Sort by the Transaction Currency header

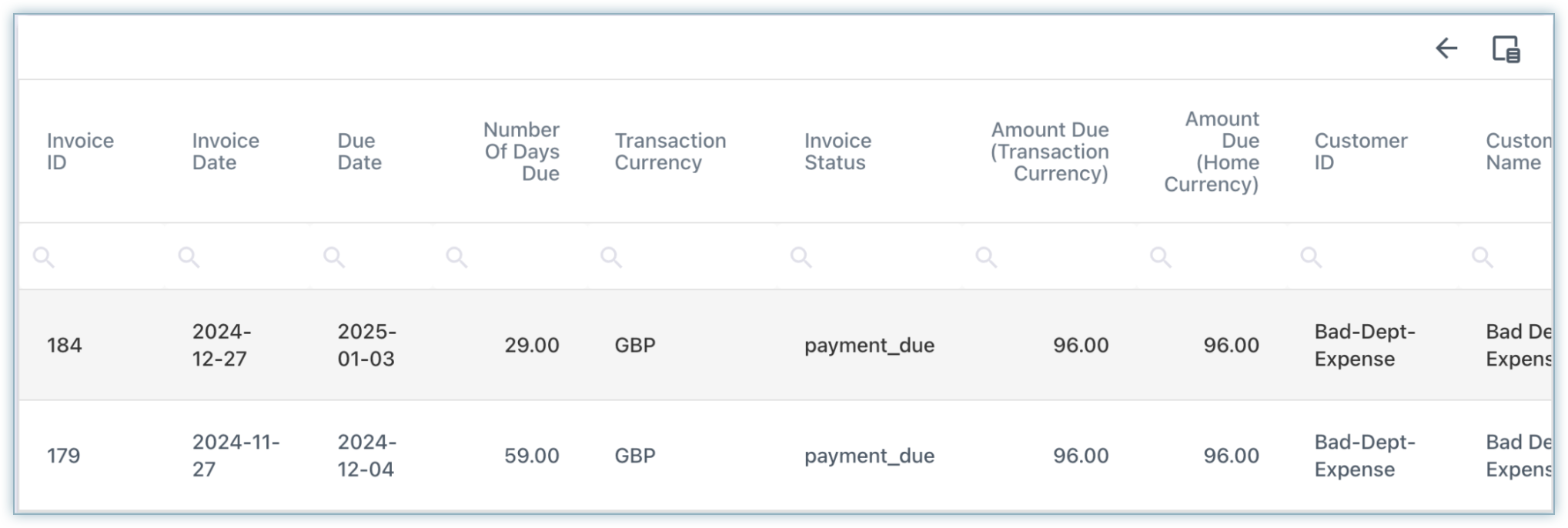[670, 152]
